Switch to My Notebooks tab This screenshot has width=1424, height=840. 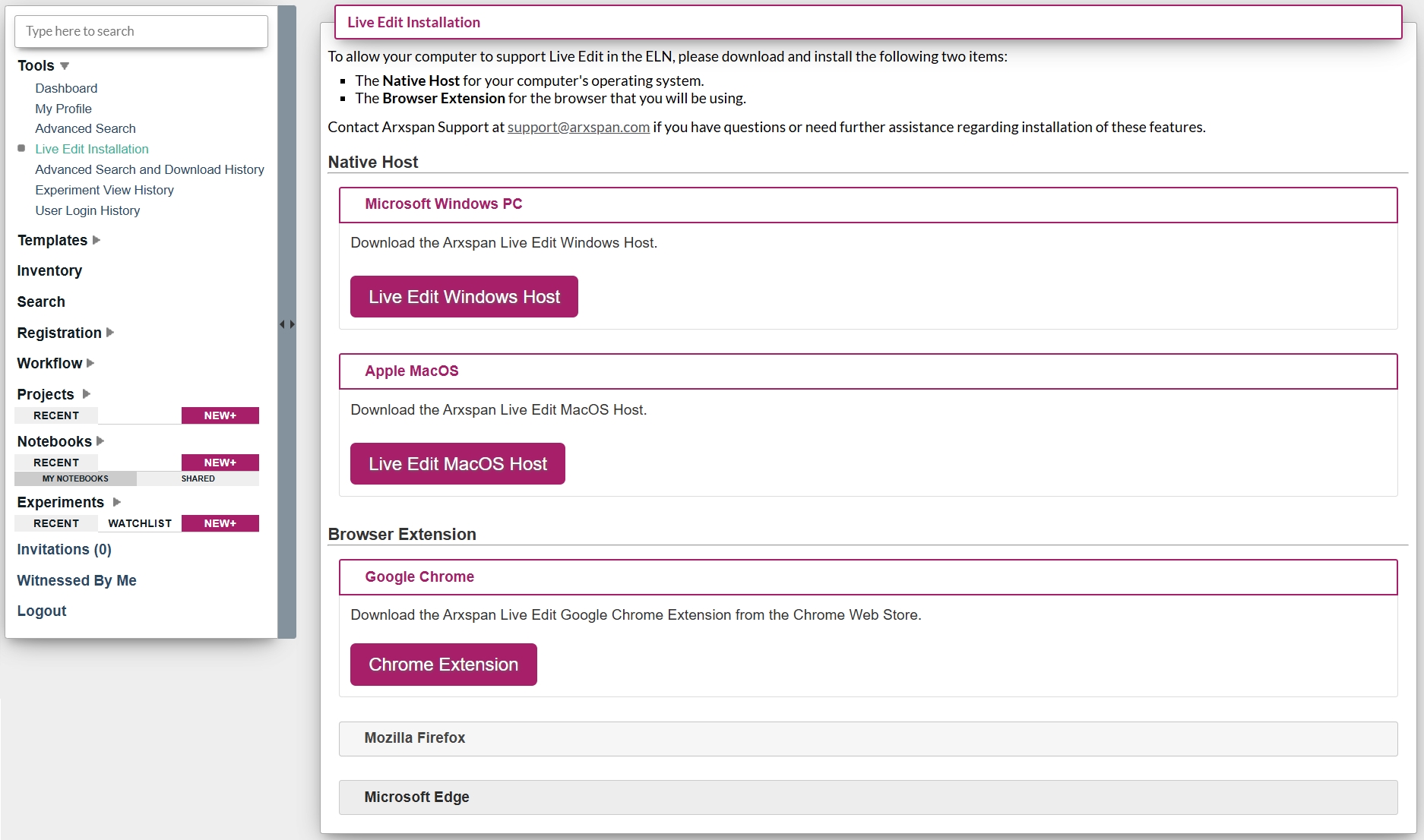tap(75, 478)
